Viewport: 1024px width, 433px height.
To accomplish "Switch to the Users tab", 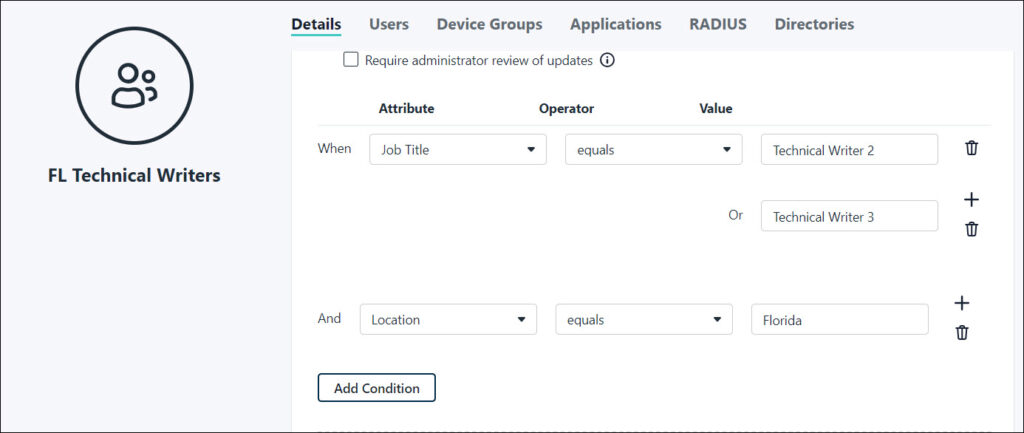I will coord(389,24).
